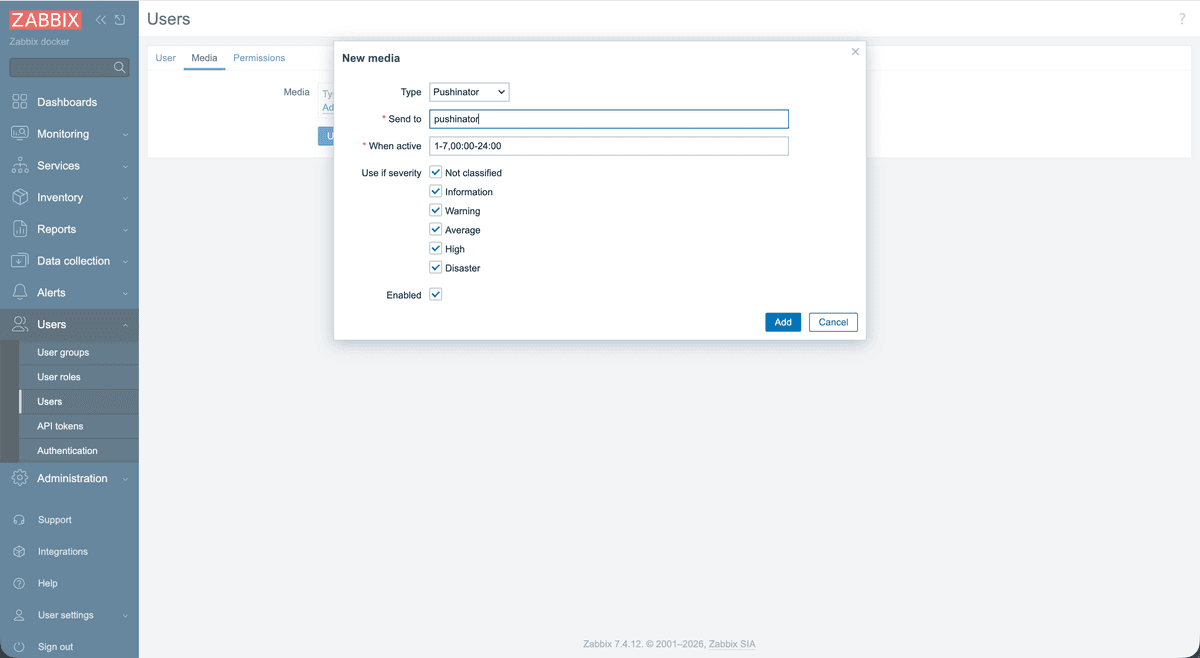Click the Users icon in the sidebar

20,324
